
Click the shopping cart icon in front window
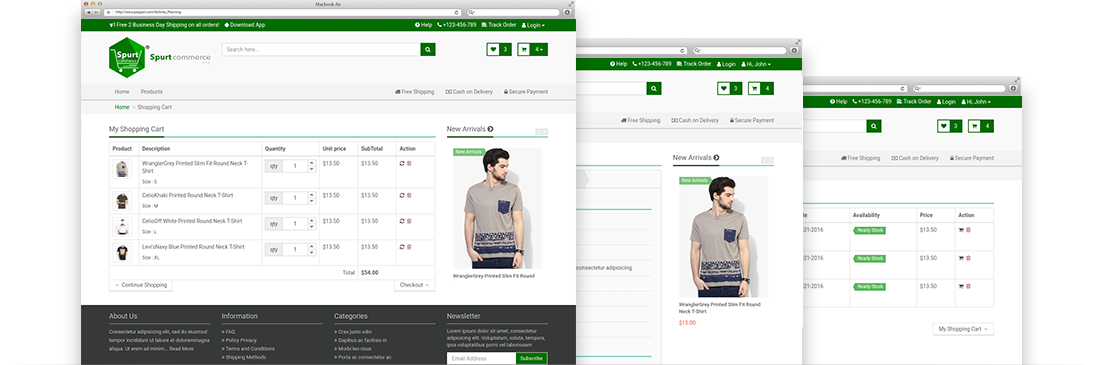click(x=524, y=49)
